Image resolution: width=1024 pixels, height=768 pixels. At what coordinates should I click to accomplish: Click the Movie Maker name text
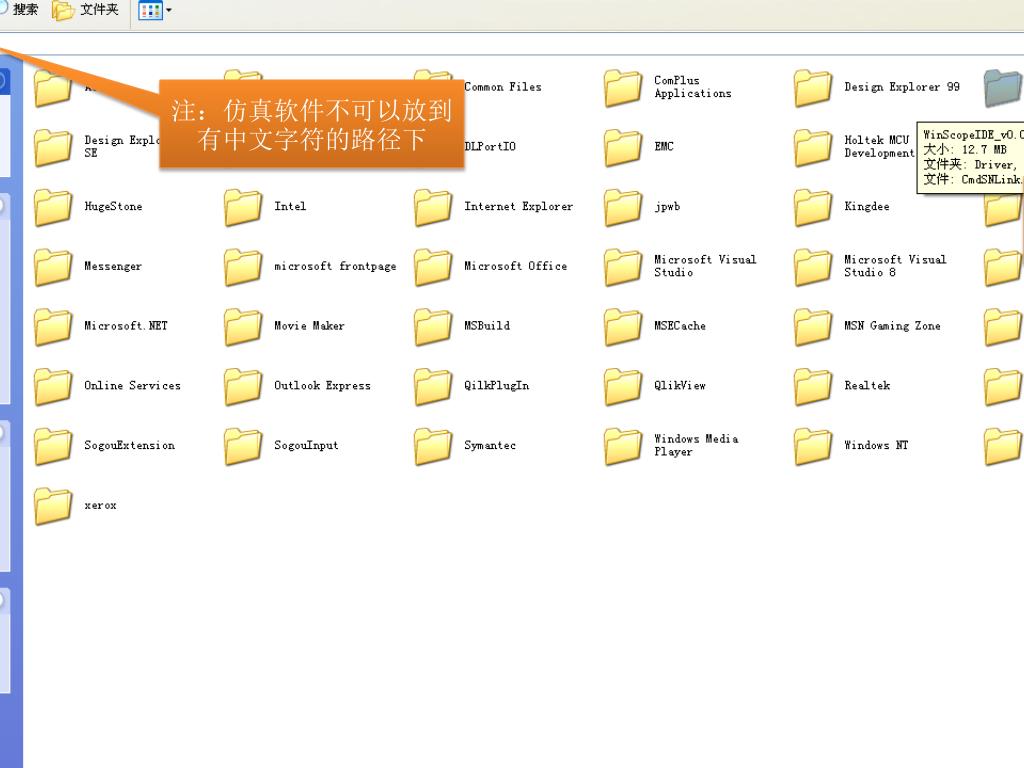pyautogui.click(x=309, y=326)
